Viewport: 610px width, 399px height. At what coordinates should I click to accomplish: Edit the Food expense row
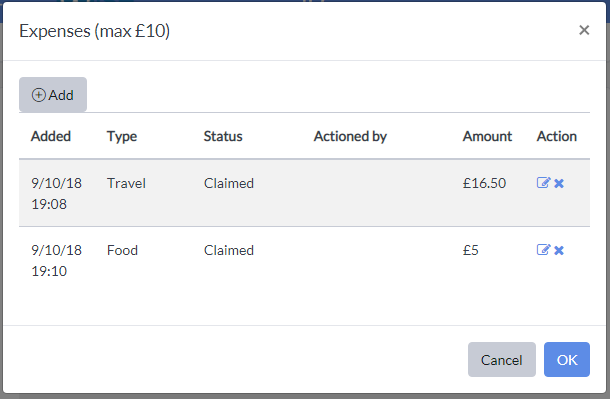543,250
